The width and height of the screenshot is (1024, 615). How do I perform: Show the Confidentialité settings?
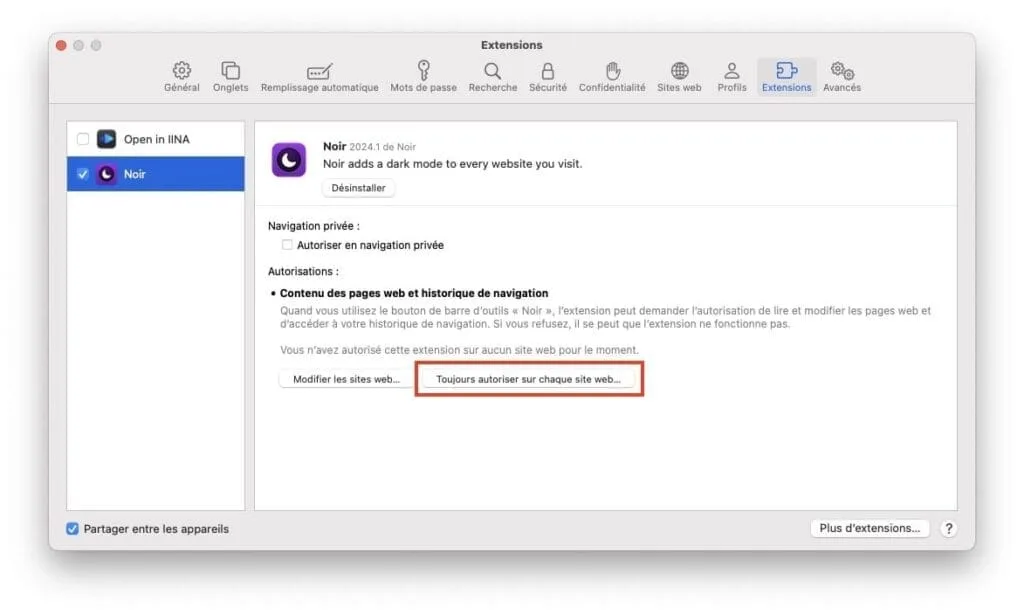click(612, 76)
